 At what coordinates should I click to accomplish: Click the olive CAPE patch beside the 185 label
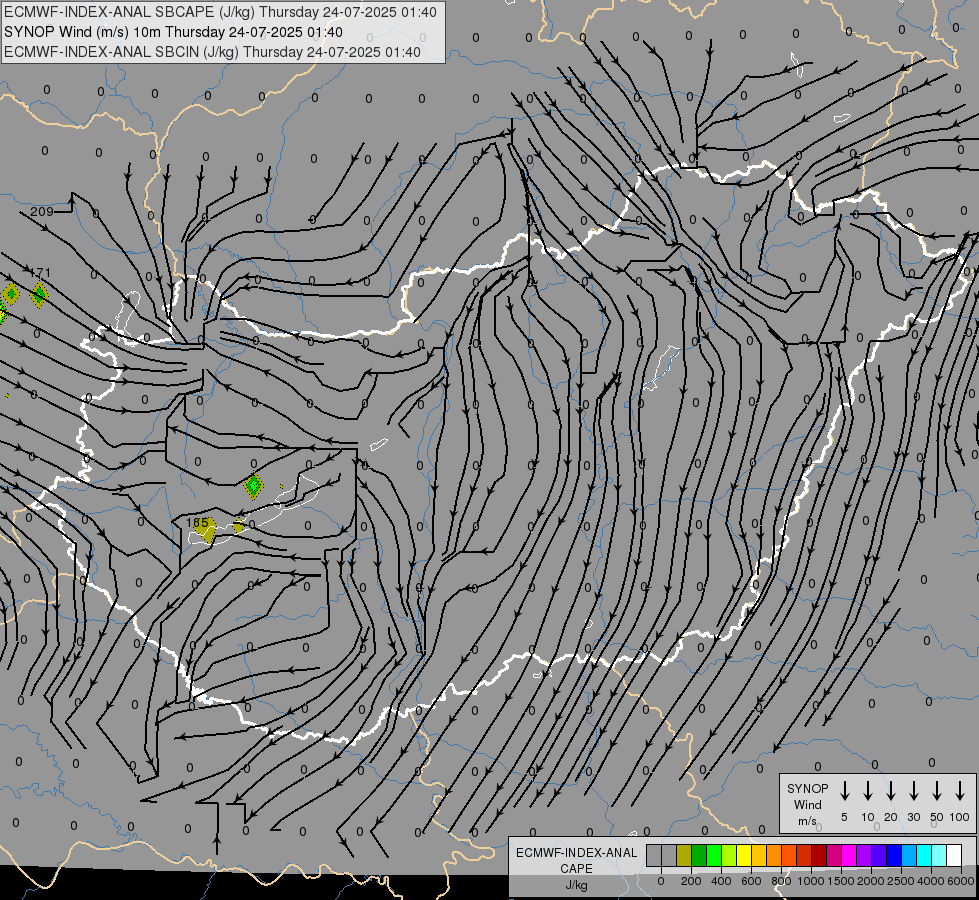coord(205,531)
